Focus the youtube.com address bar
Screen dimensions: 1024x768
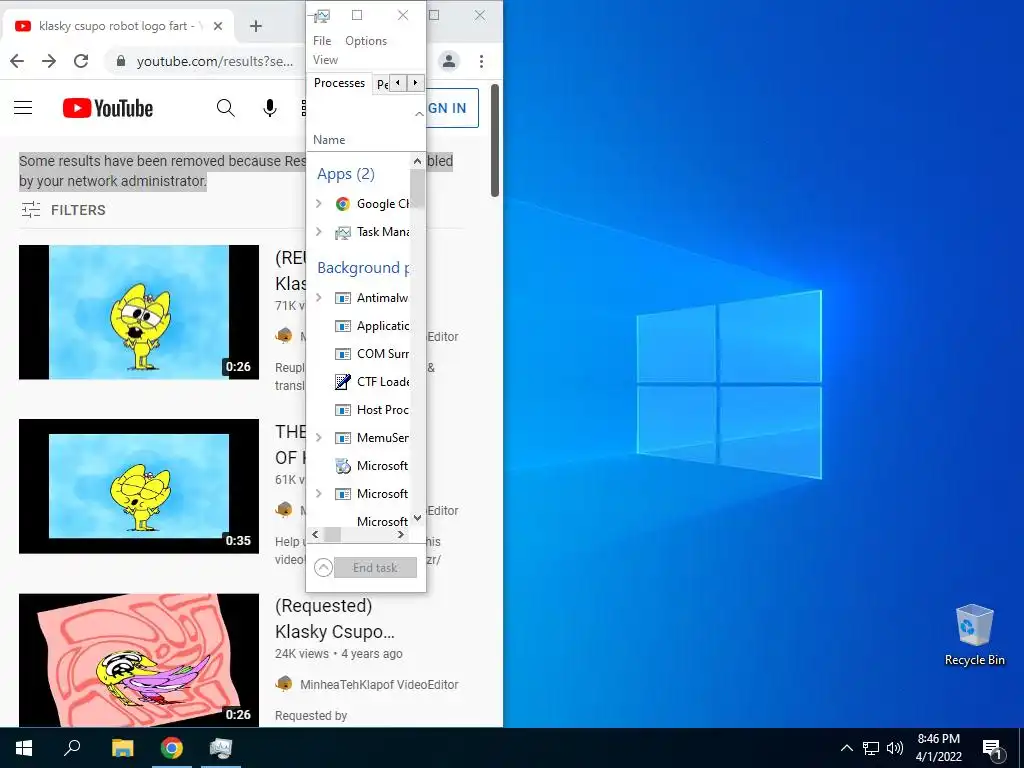click(x=214, y=61)
